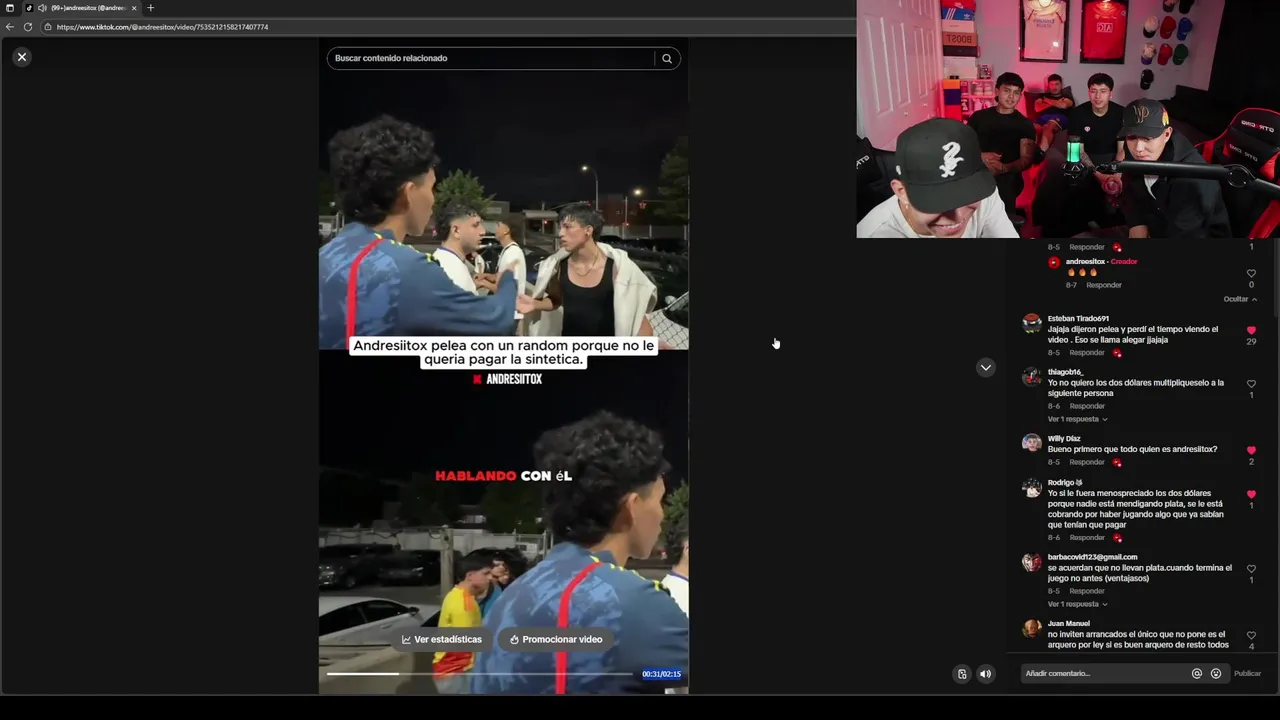1280x720 pixels.
Task: Close the '(99+)andreesitox' browser tab
Action: click(x=134, y=8)
